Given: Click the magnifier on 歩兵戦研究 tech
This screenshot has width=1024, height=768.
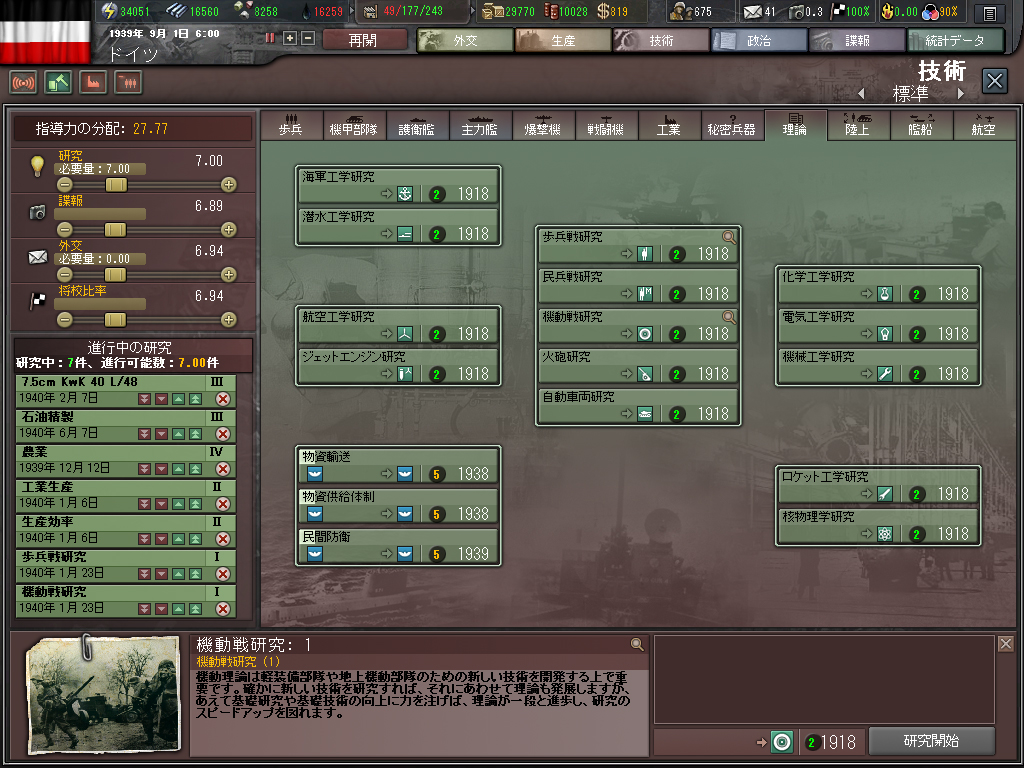Looking at the screenshot, I should (x=729, y=237).
